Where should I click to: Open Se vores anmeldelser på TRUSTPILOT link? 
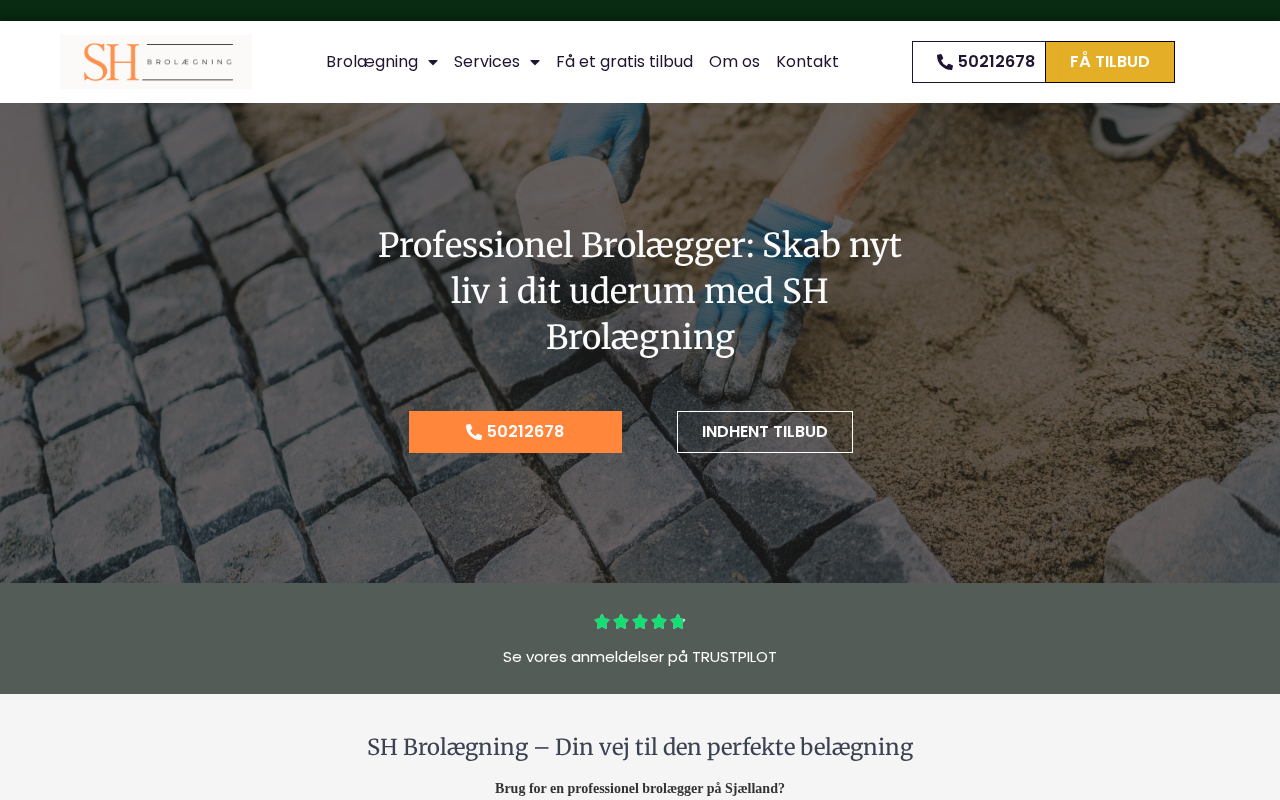640,657
